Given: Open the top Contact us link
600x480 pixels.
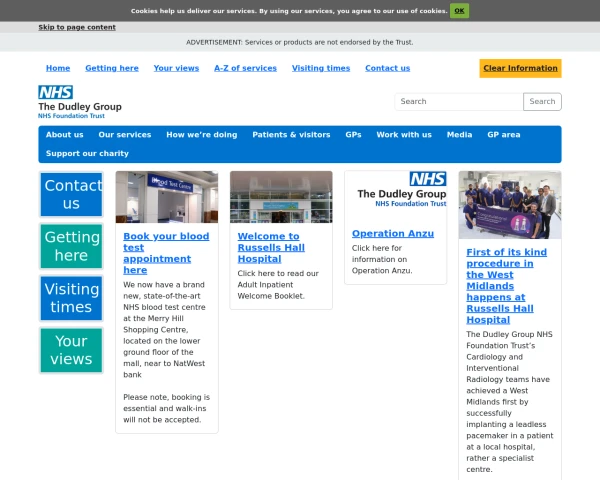Looking at the screenshot, I should tap(387, 68).
